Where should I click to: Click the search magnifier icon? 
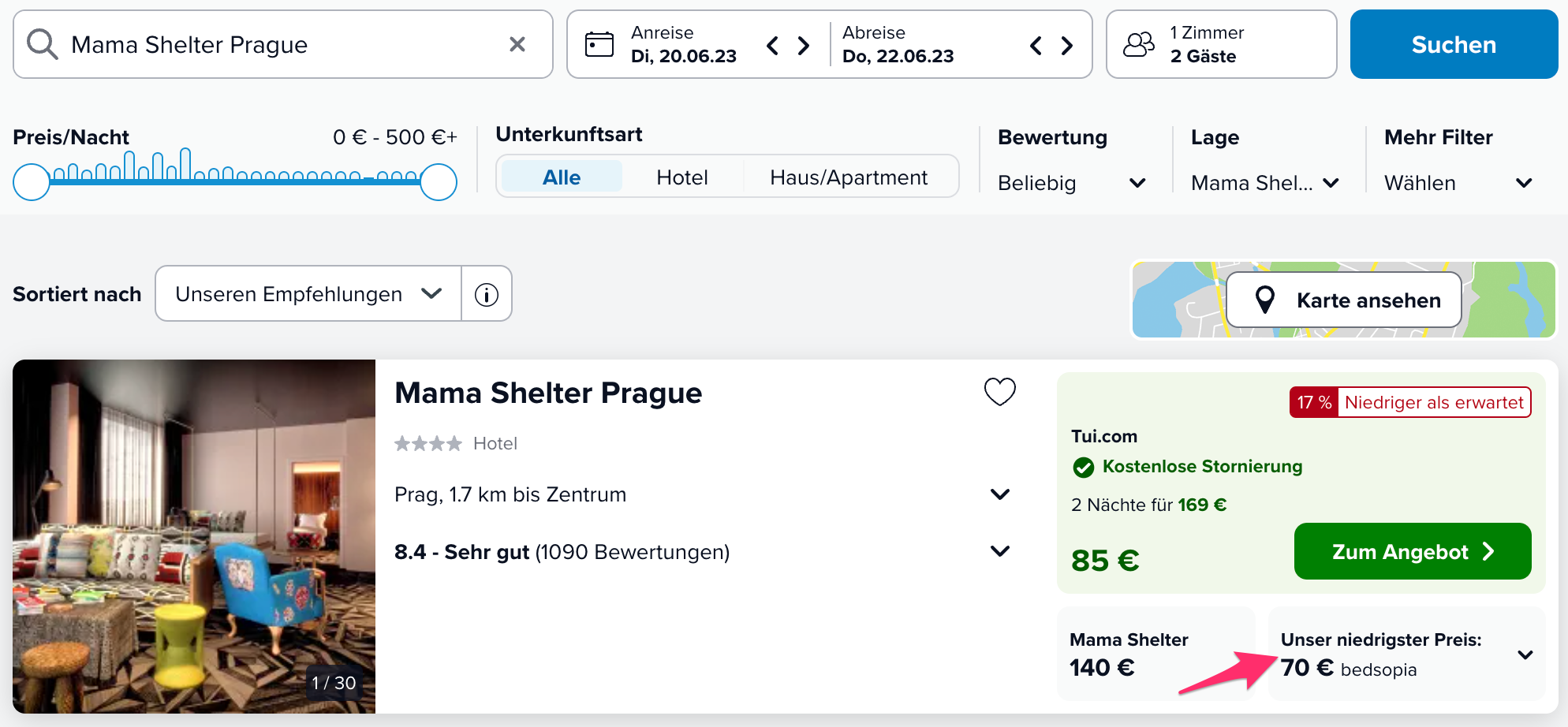[43, 44]
